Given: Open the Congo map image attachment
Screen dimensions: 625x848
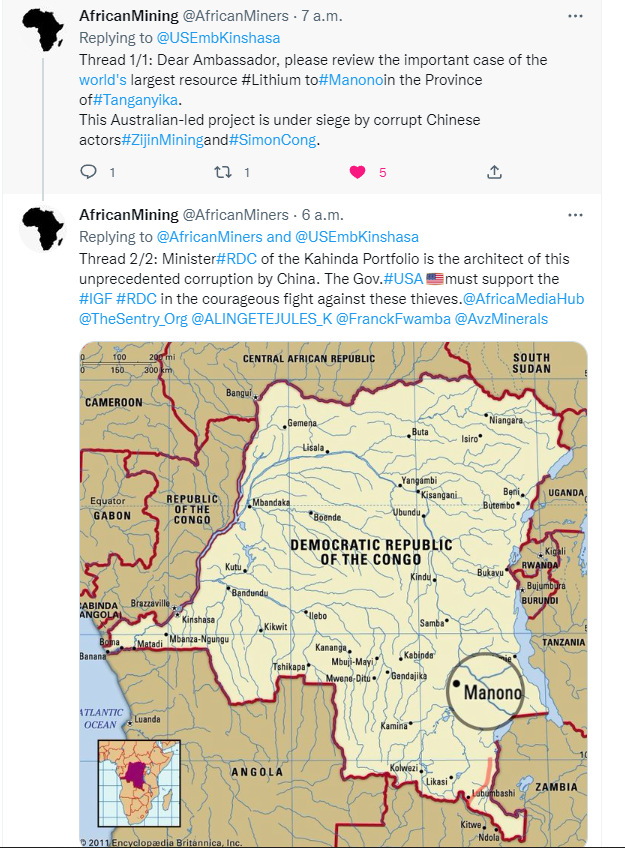Looking at the screenshot, I should pos(333,594).
